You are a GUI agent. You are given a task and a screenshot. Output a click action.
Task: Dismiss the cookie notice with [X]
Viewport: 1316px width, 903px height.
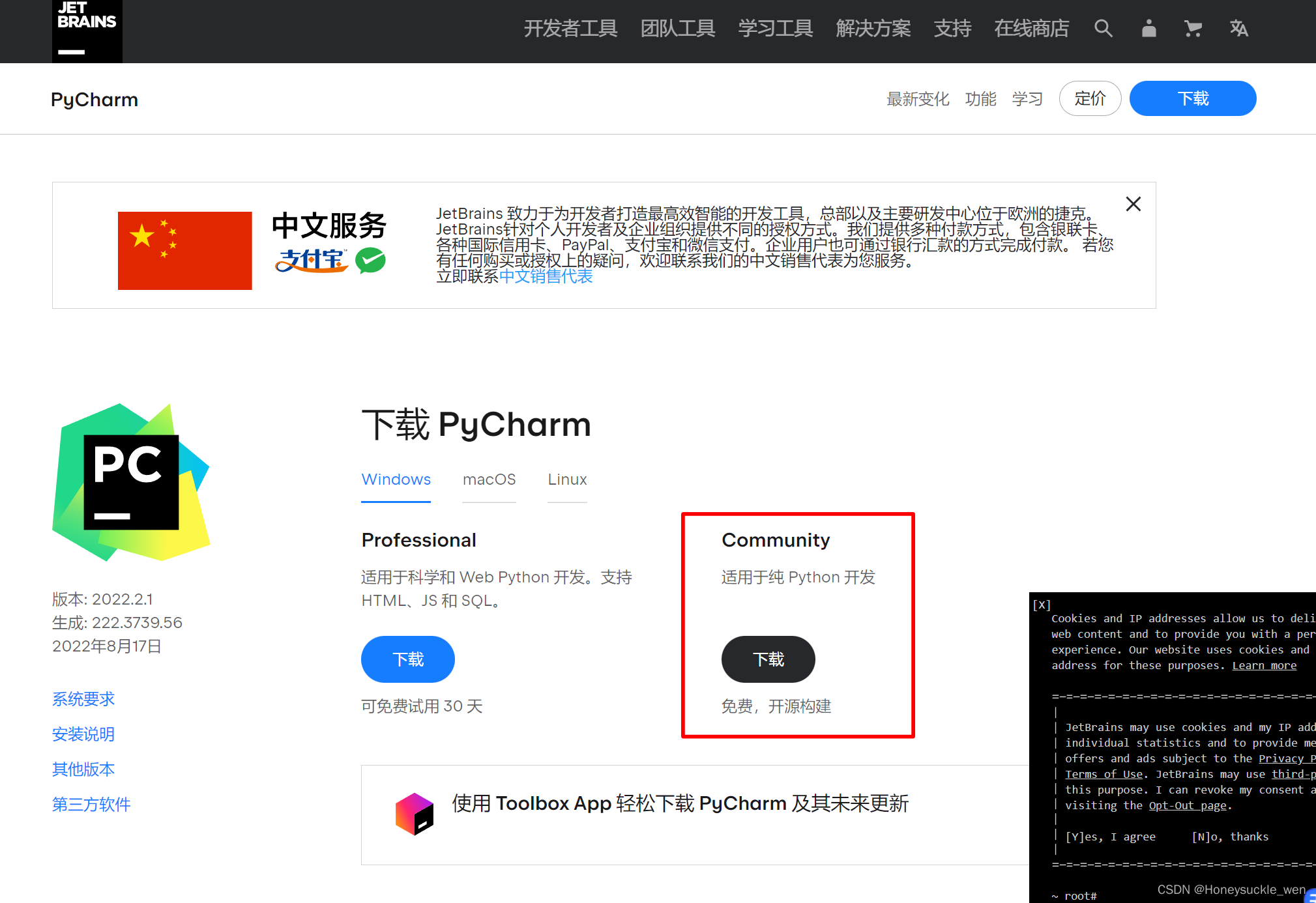[1041, 605]
